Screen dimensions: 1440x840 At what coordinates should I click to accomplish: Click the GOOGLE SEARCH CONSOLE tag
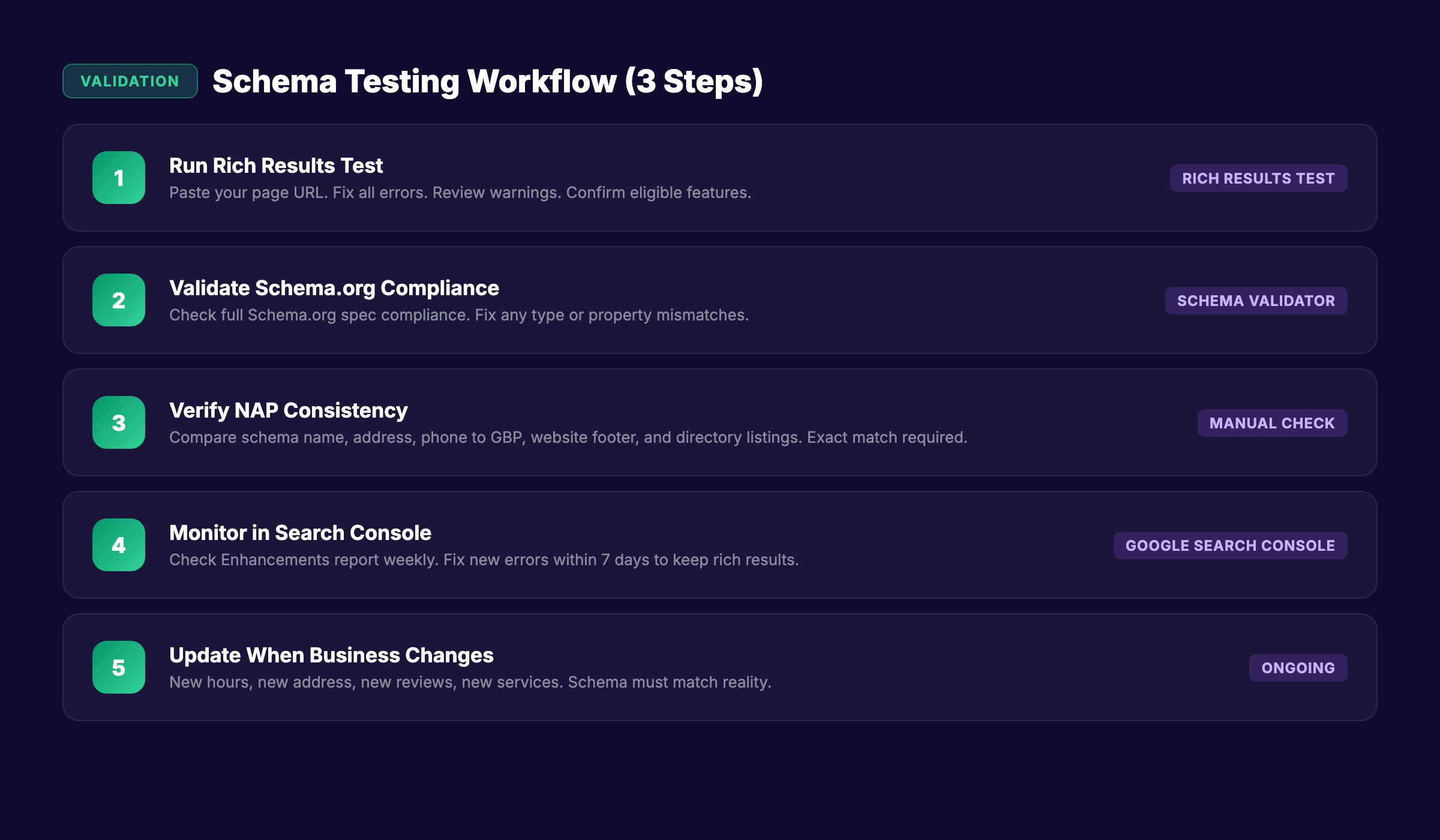[1230, 545]
